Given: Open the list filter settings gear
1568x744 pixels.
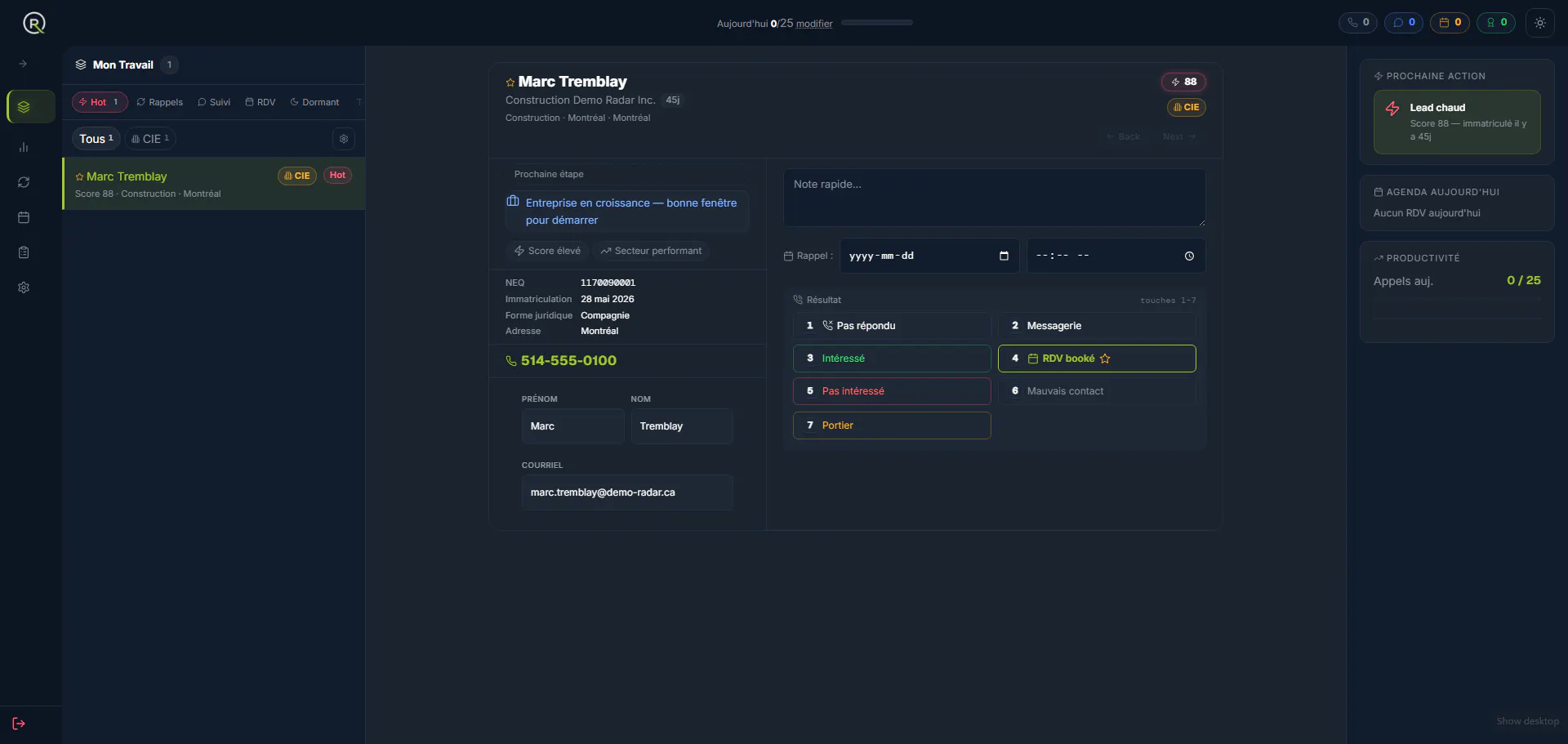Looking at the screenshot, I should 344,139.
